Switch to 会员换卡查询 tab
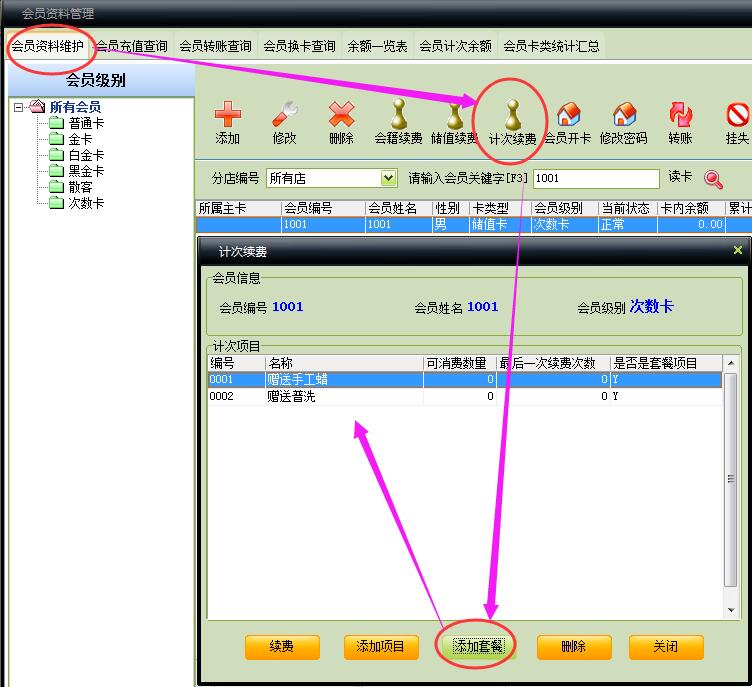The image size is (752, 687). point(299,46)
